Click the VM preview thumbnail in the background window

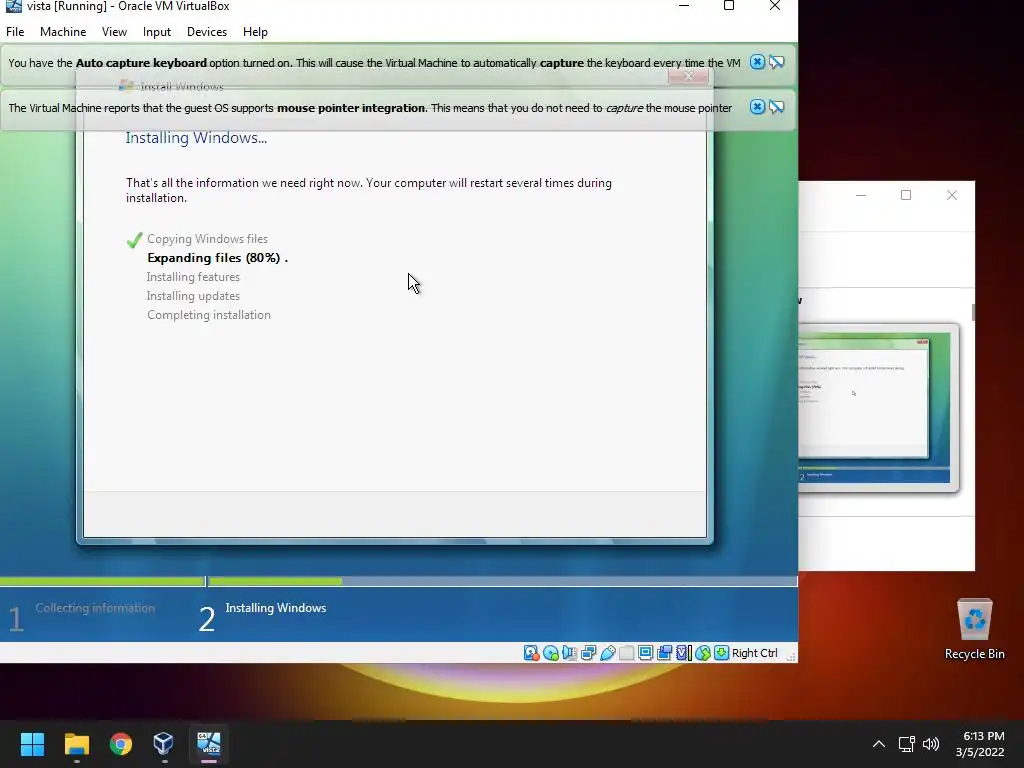tap(879, 408)
